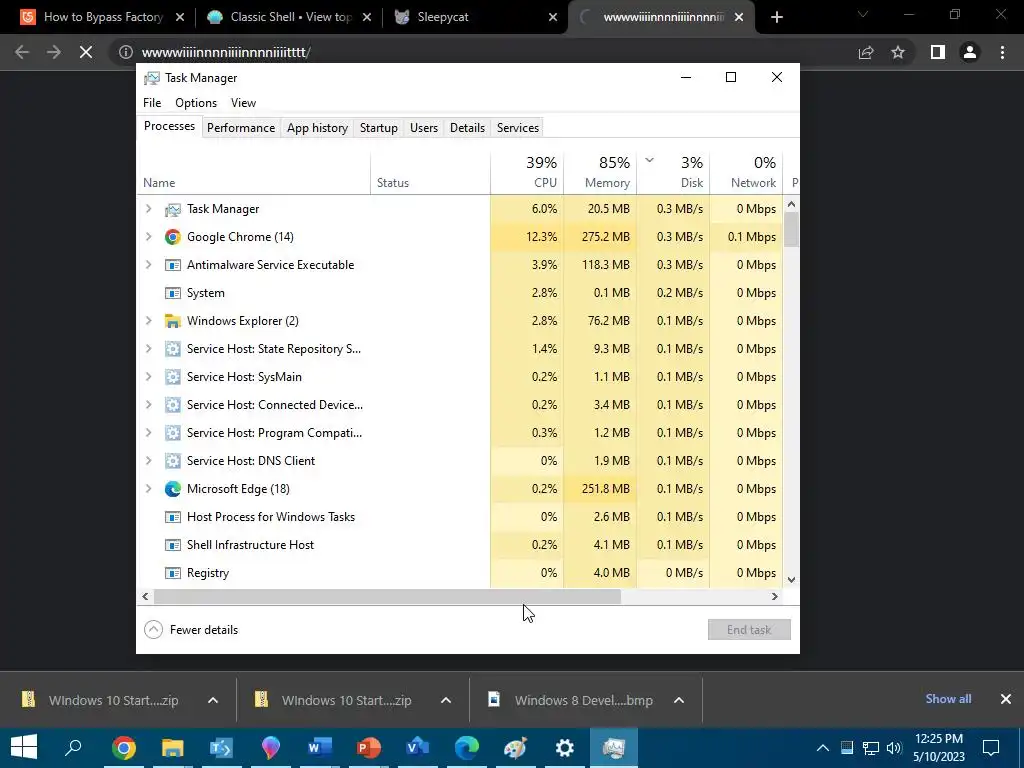This screenshot has width=1024, height=768.
Task: Open the notification center icon
Action: click(991, 748)
